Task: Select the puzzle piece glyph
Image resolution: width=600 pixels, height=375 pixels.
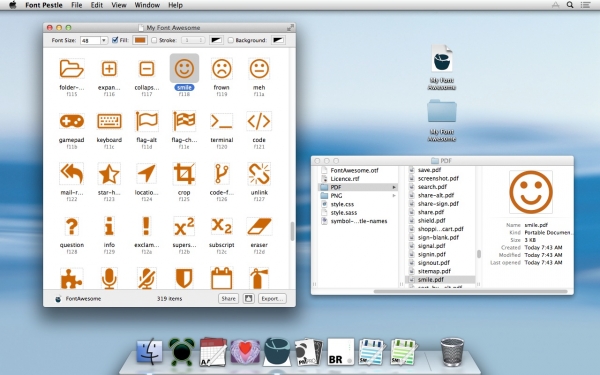Action: [x=72, y=278]
